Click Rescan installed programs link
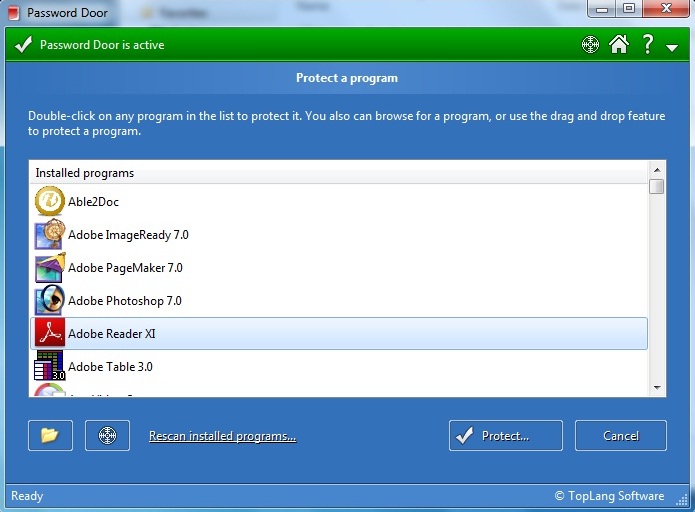Viewport: 695px width, 512px height. 223,436
